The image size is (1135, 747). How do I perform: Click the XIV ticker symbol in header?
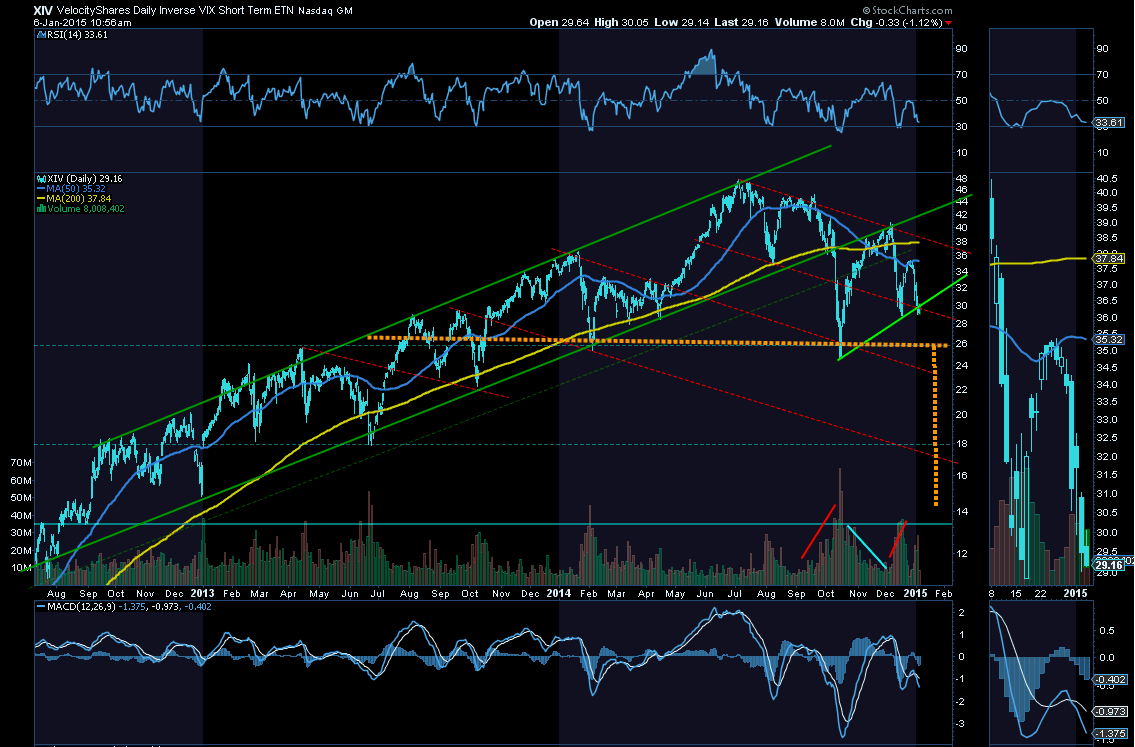tap(42, 11)
